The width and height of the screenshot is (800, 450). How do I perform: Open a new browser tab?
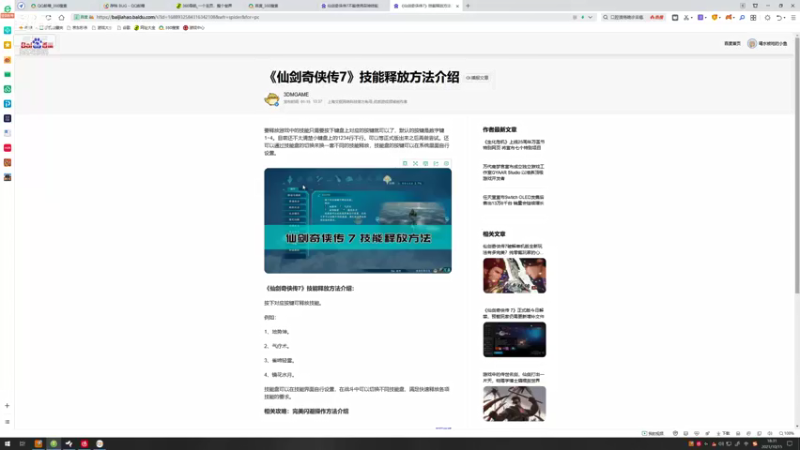pyautogui.click(x=468, y=6)
